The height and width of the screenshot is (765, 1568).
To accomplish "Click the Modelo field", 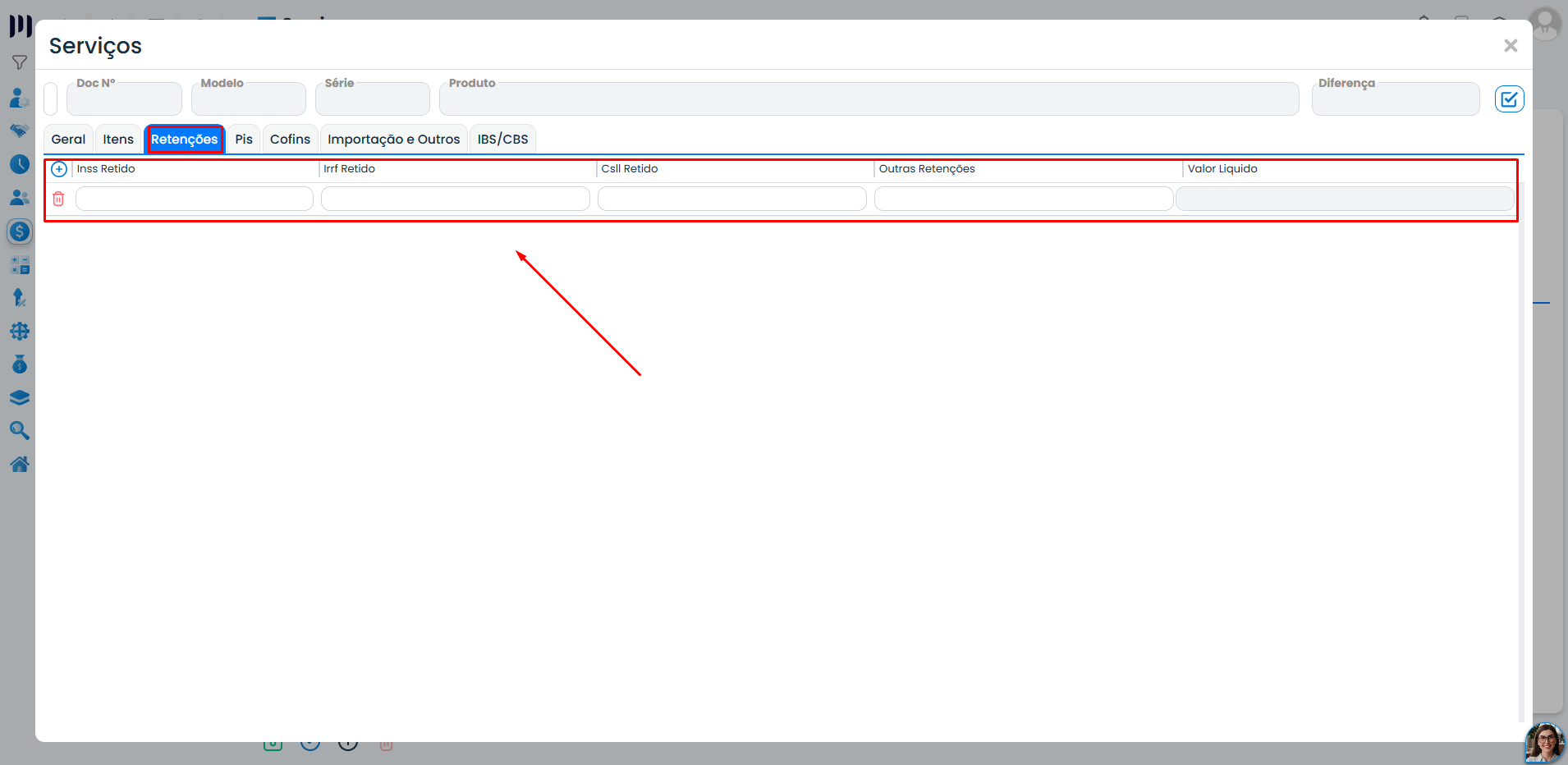I will click(x=249, y=98).
